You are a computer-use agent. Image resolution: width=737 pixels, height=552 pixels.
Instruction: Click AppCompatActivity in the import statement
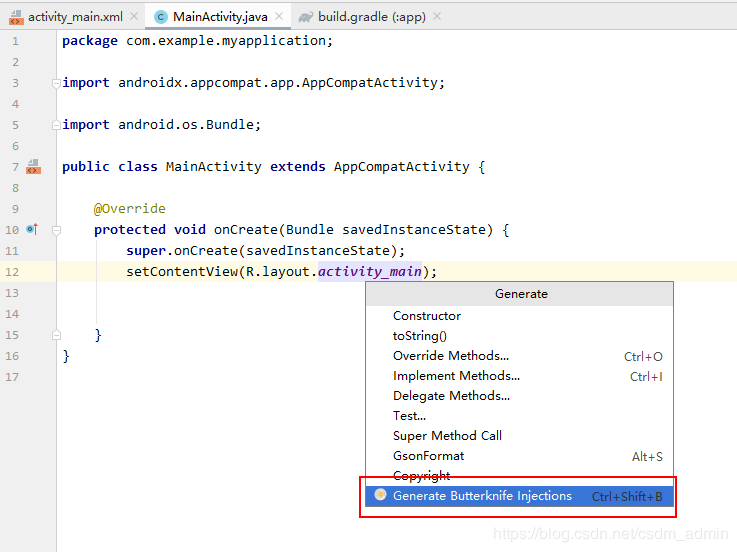[x=369, y=83]
